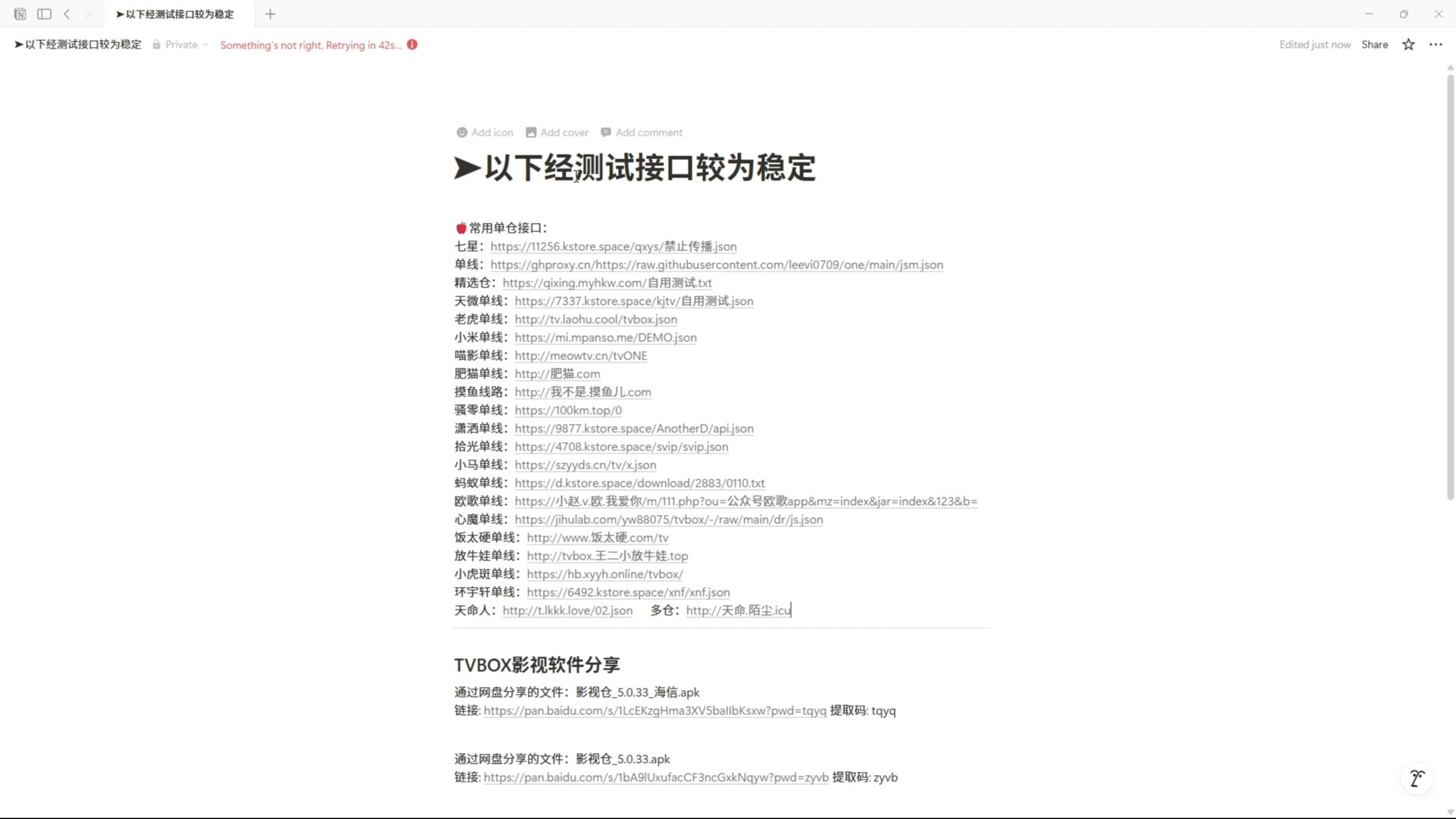Click Add comment above the title
This screenshot has width=1456, height=819.
point(642,133)
